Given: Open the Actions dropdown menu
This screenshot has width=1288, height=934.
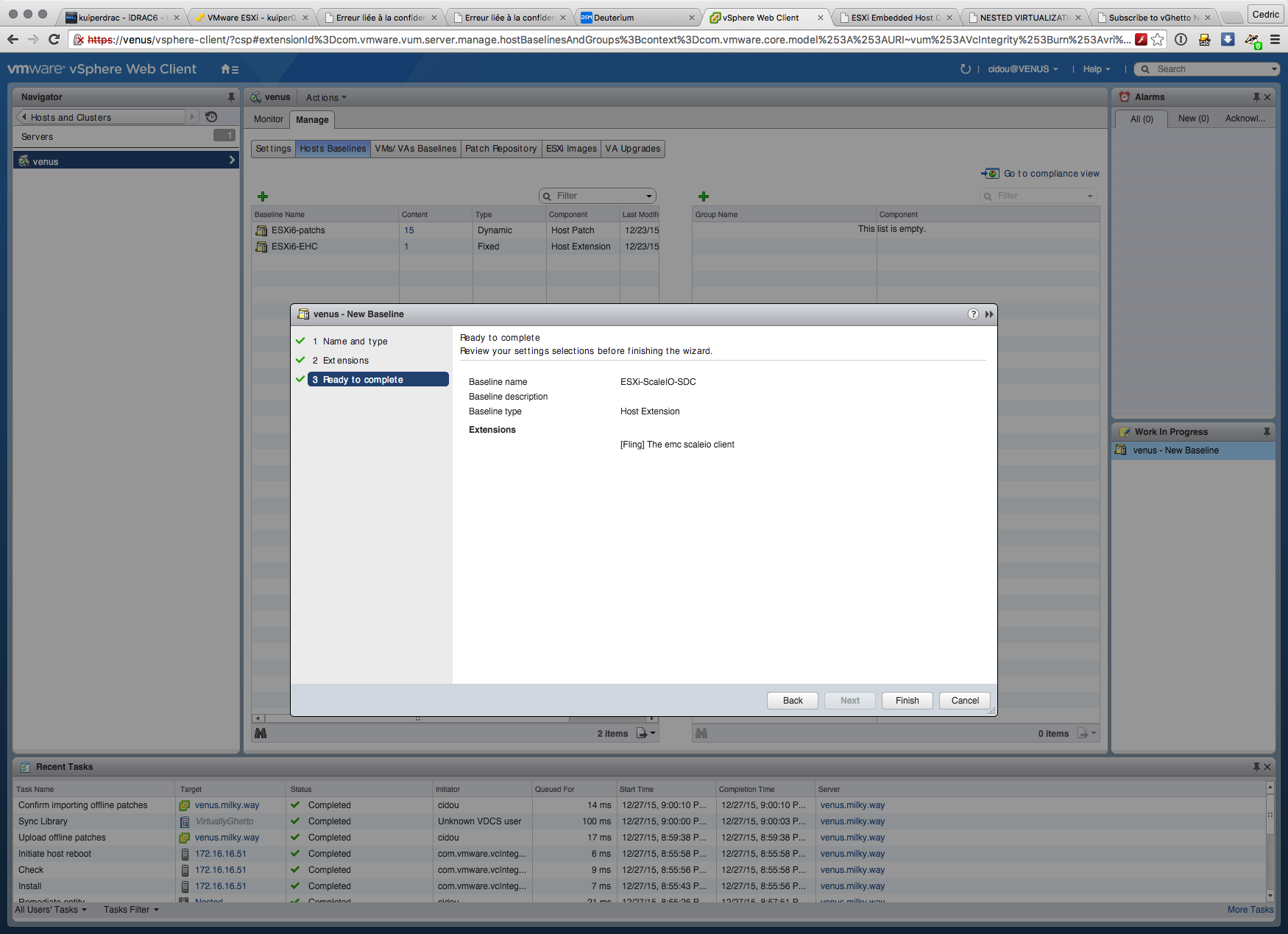Looking at the screenshot, I should click(325, 97).
